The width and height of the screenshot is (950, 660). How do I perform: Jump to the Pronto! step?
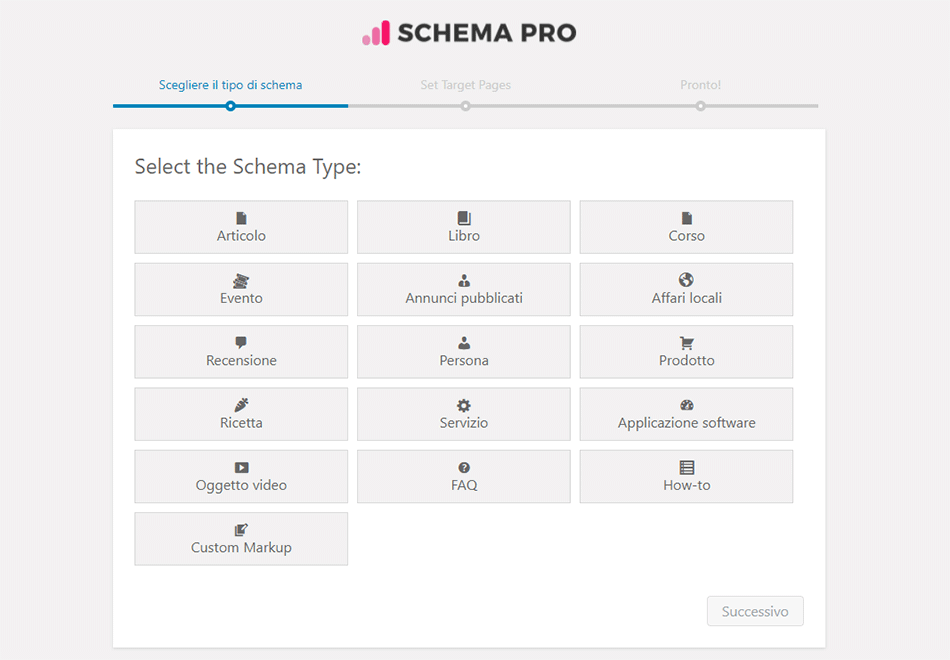(700, 85)
